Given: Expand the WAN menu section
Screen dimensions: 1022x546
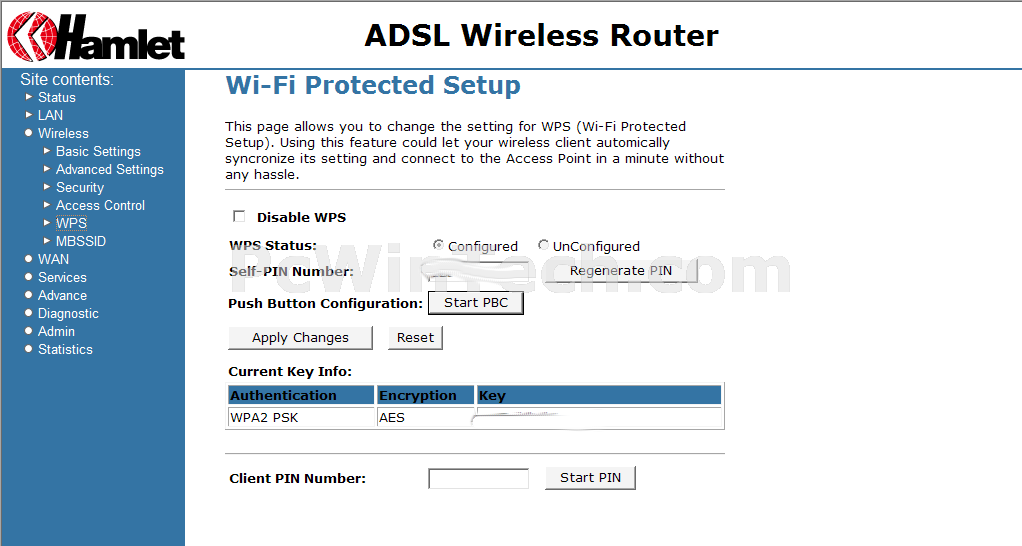Looking at the screenshot, I should point(53,259).
